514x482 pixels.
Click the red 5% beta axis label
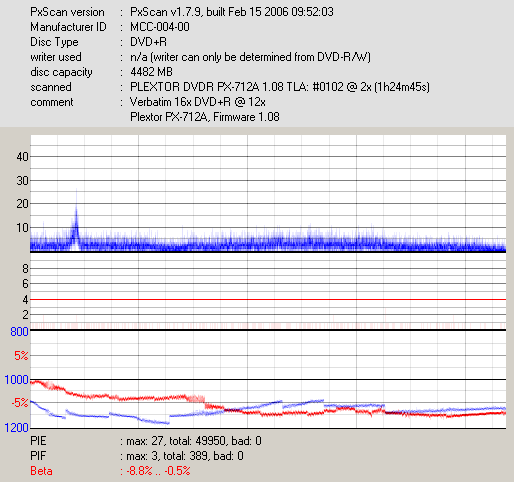click(21, 355)
